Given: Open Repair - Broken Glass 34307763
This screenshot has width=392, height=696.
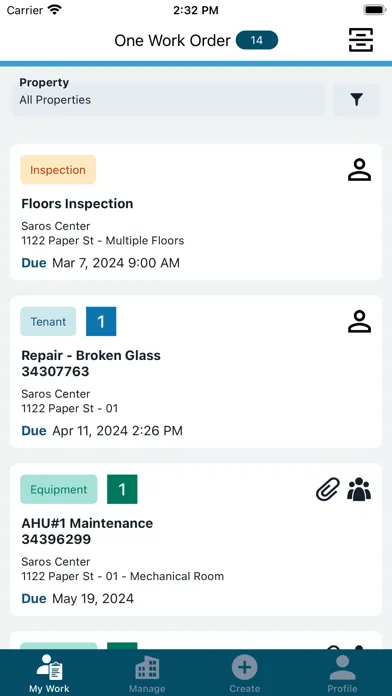Looking at the screenshot, I should point(196,372).
